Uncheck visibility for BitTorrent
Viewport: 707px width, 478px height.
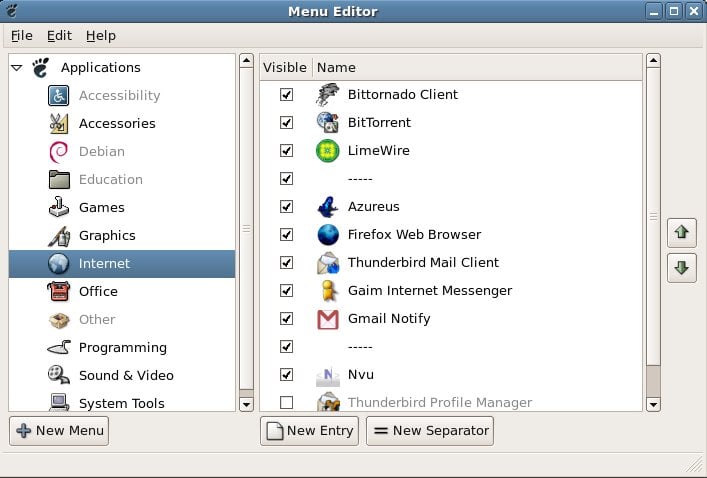click(286, 122)
